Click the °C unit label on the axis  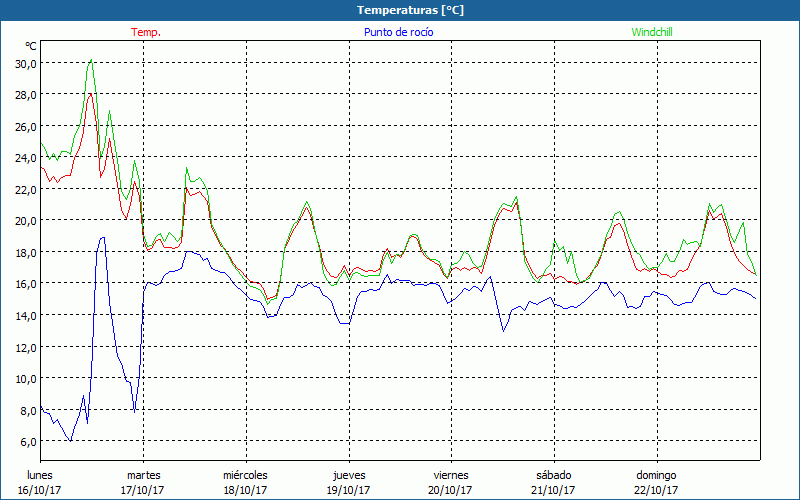(31, 46)
